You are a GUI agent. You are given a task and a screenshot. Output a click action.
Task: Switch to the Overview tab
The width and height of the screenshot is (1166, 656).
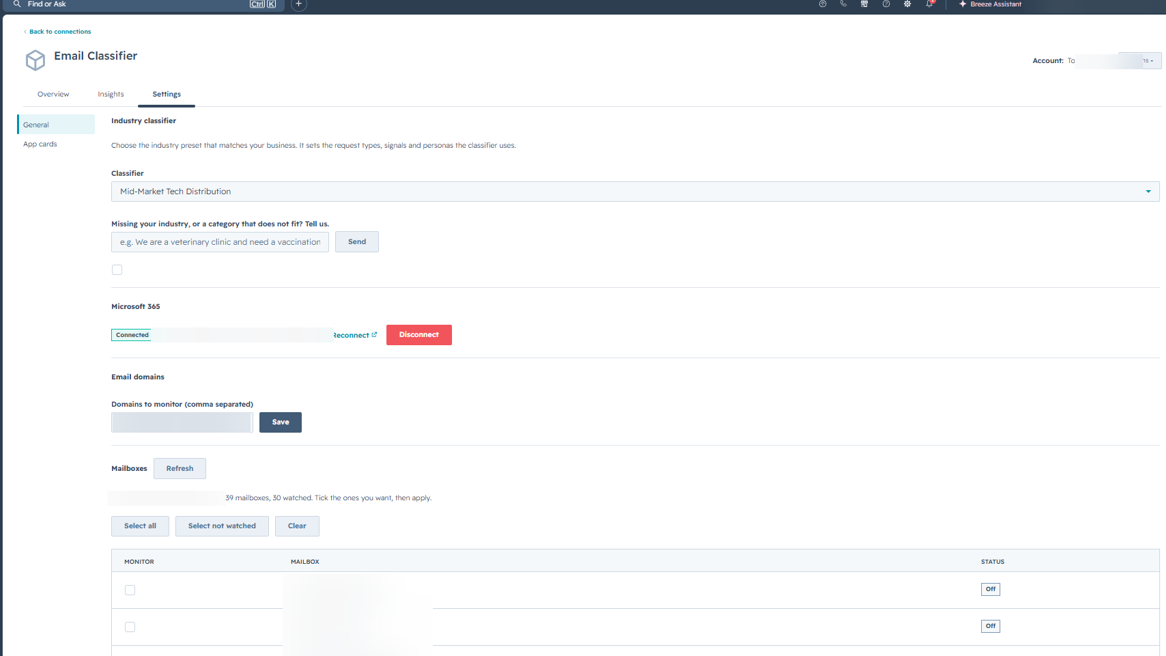pos(53,94)
